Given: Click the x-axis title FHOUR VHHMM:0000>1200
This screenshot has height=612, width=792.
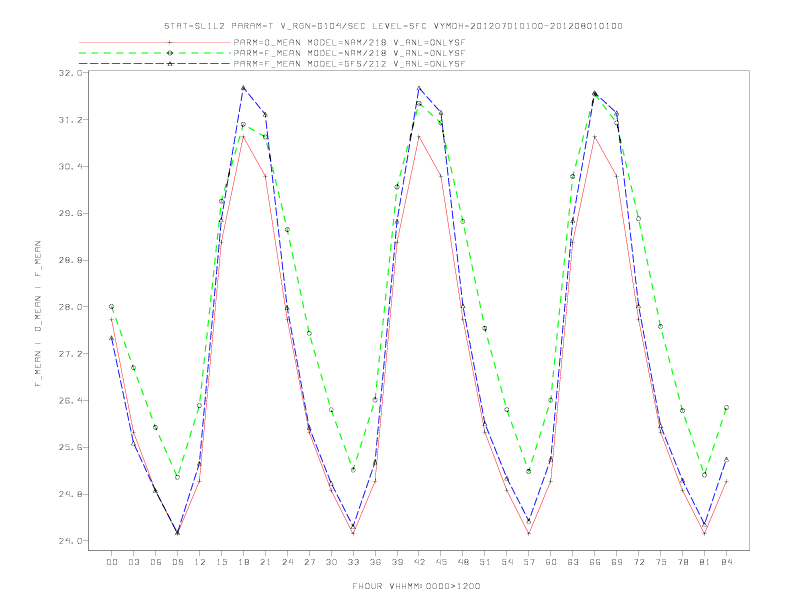Looking at the screenshot, I should [416, 586].
